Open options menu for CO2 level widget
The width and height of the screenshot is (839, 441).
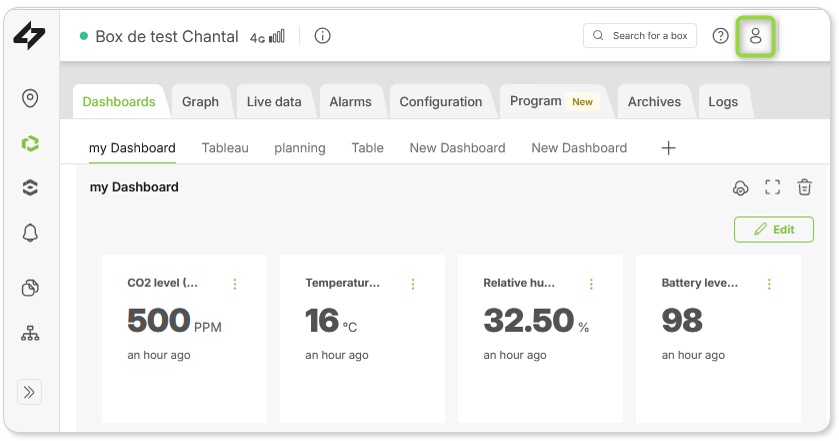234,284
